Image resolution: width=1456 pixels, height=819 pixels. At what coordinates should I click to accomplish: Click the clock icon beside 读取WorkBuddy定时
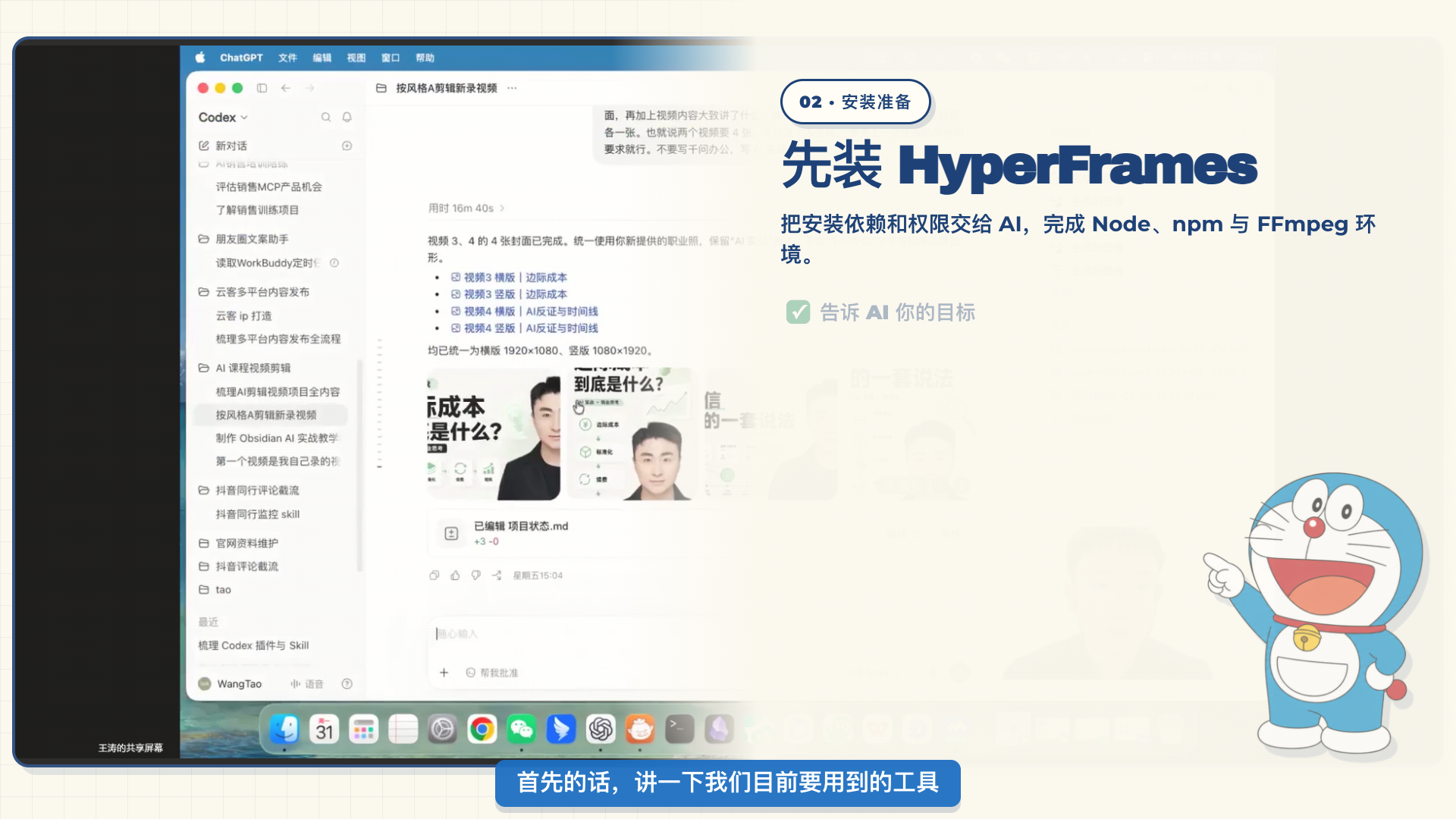pos(334,262)
